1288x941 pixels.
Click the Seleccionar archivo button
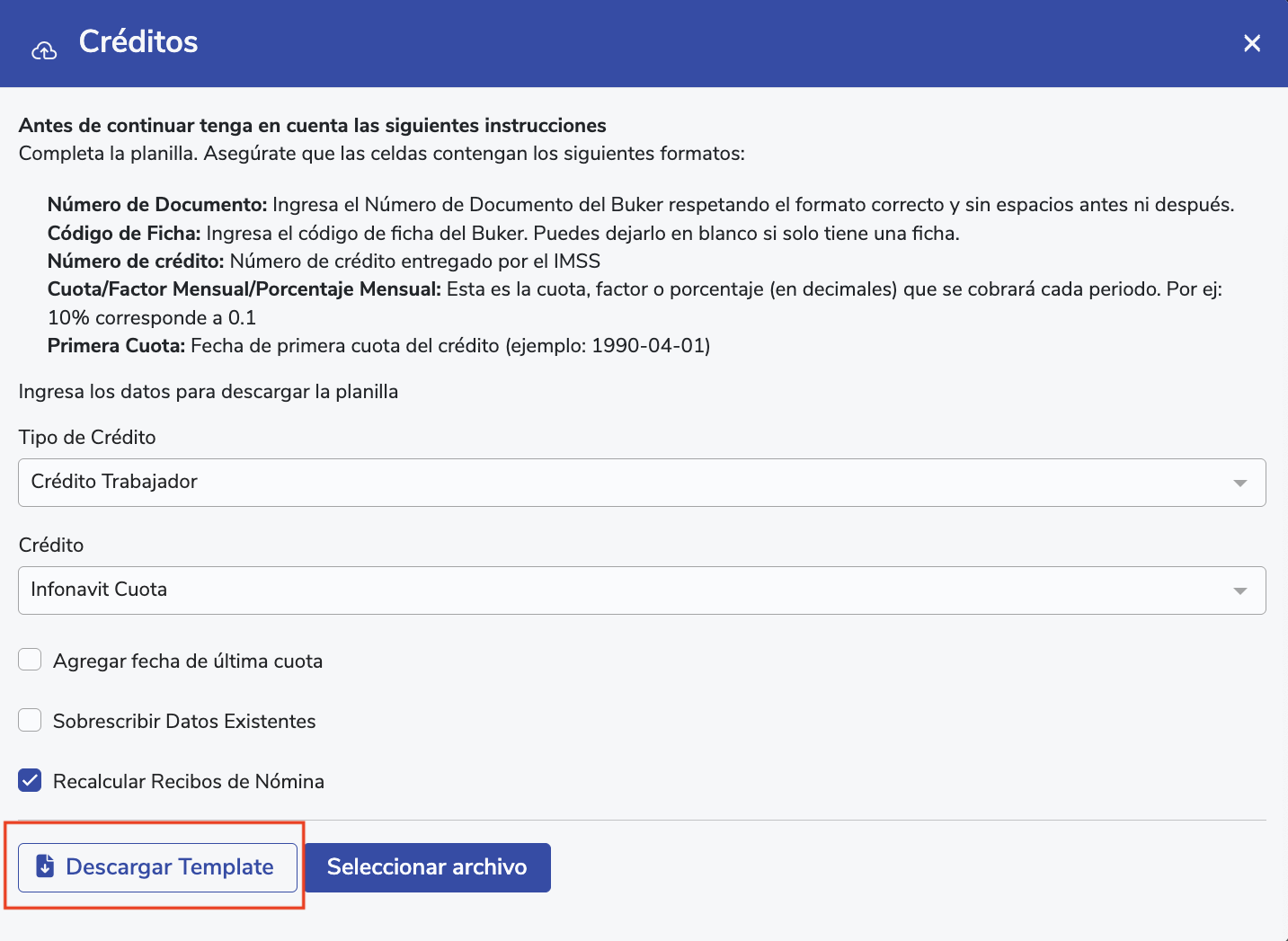(427, 867)
